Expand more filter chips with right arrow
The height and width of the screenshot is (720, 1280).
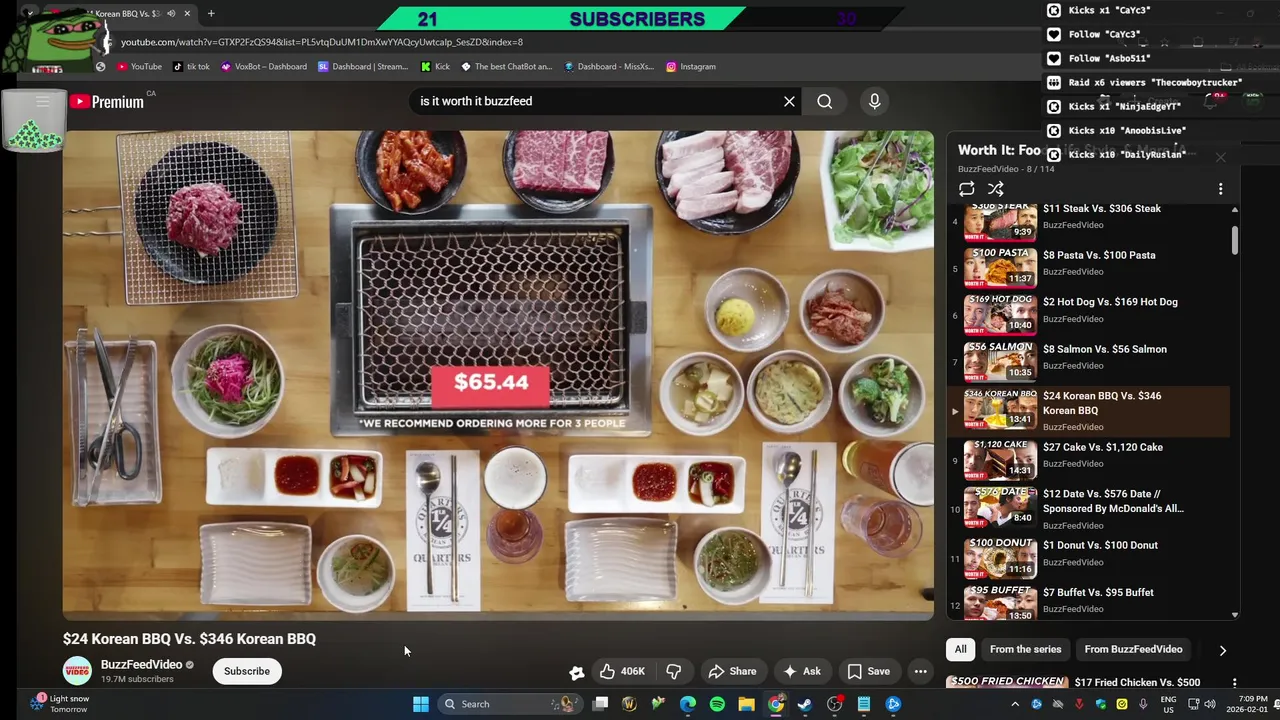tap(1222, 650)
